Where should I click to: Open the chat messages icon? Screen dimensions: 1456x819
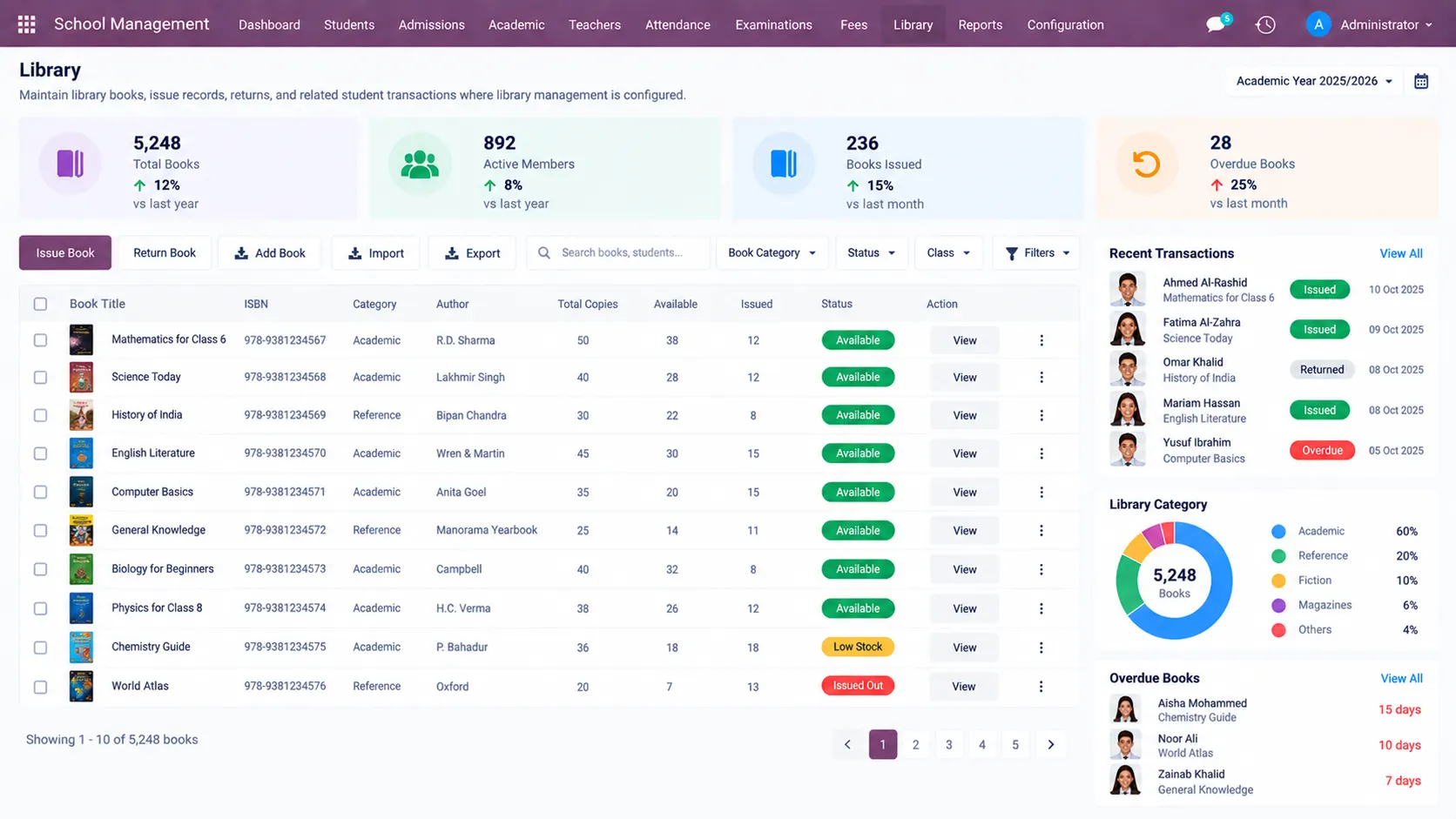[1216, 24]
